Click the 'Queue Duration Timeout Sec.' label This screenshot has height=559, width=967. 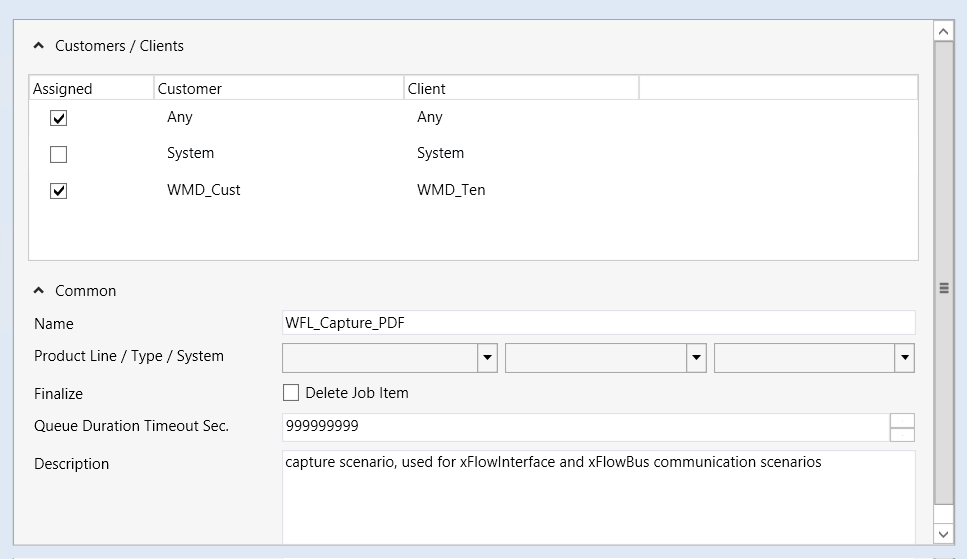131,426
